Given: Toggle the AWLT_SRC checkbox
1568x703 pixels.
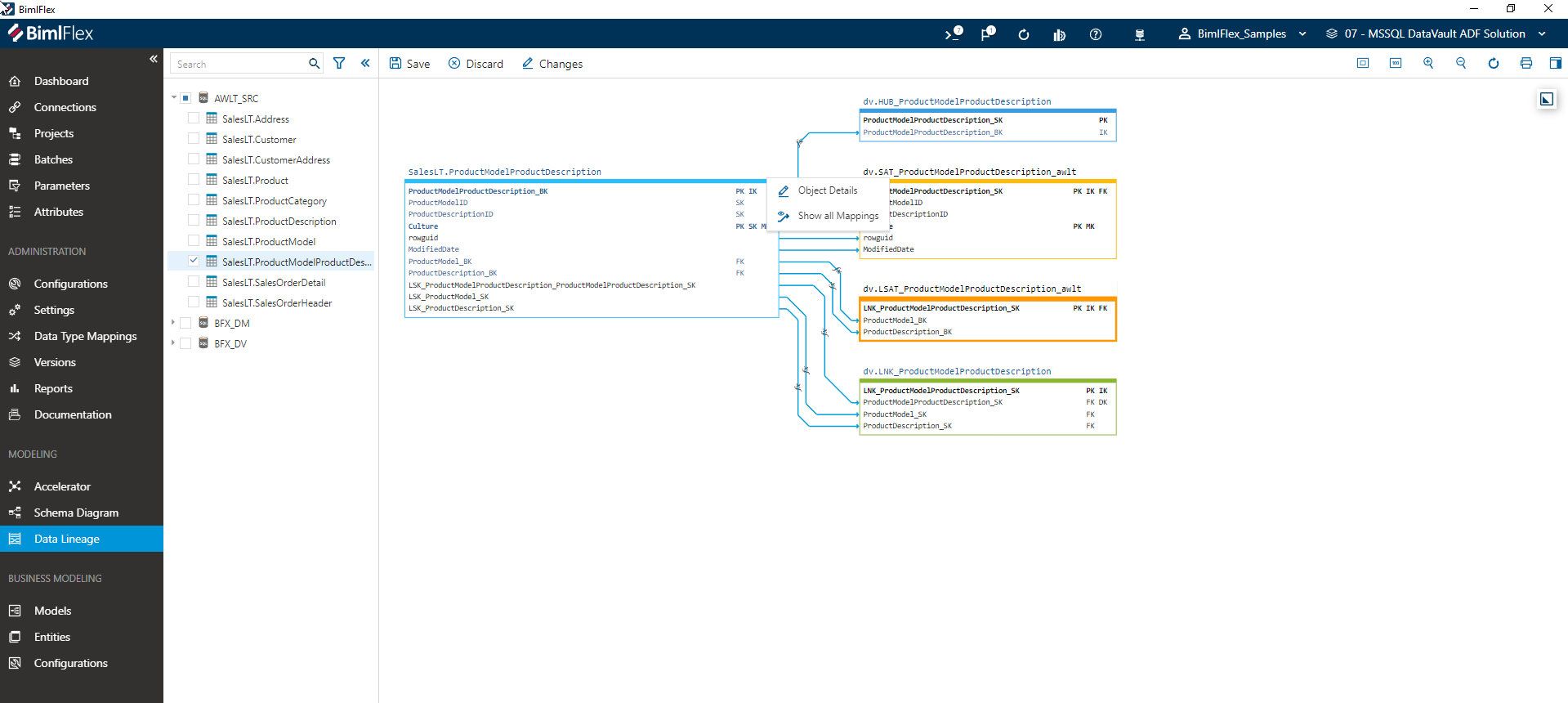Looking at the screenshot, I should click(185, 98).
